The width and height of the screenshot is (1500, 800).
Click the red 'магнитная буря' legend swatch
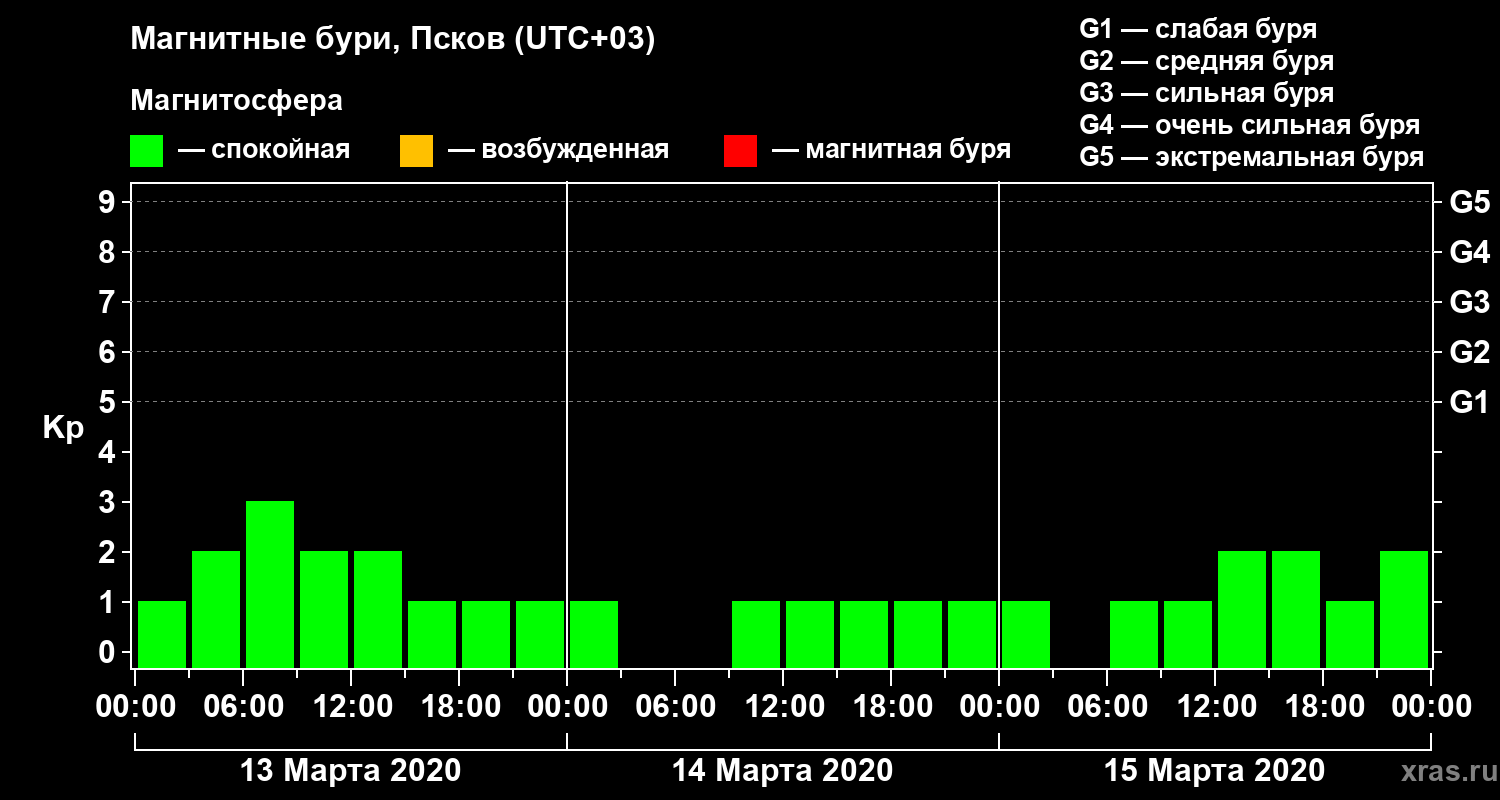tap(740, 151)
